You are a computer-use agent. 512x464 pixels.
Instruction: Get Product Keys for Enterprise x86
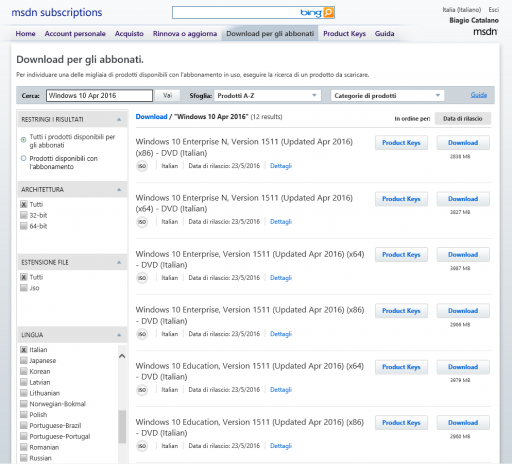click(x=401, y=311)
